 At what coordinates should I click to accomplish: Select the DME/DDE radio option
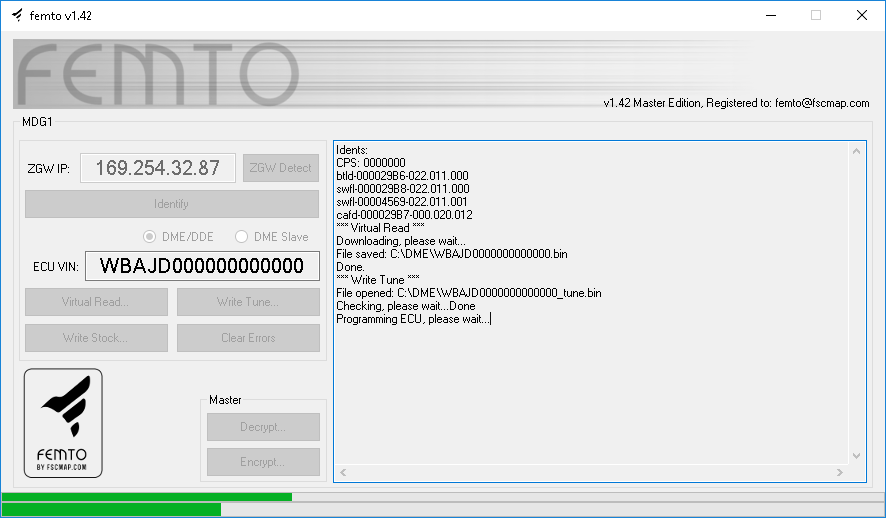[150, 237]
